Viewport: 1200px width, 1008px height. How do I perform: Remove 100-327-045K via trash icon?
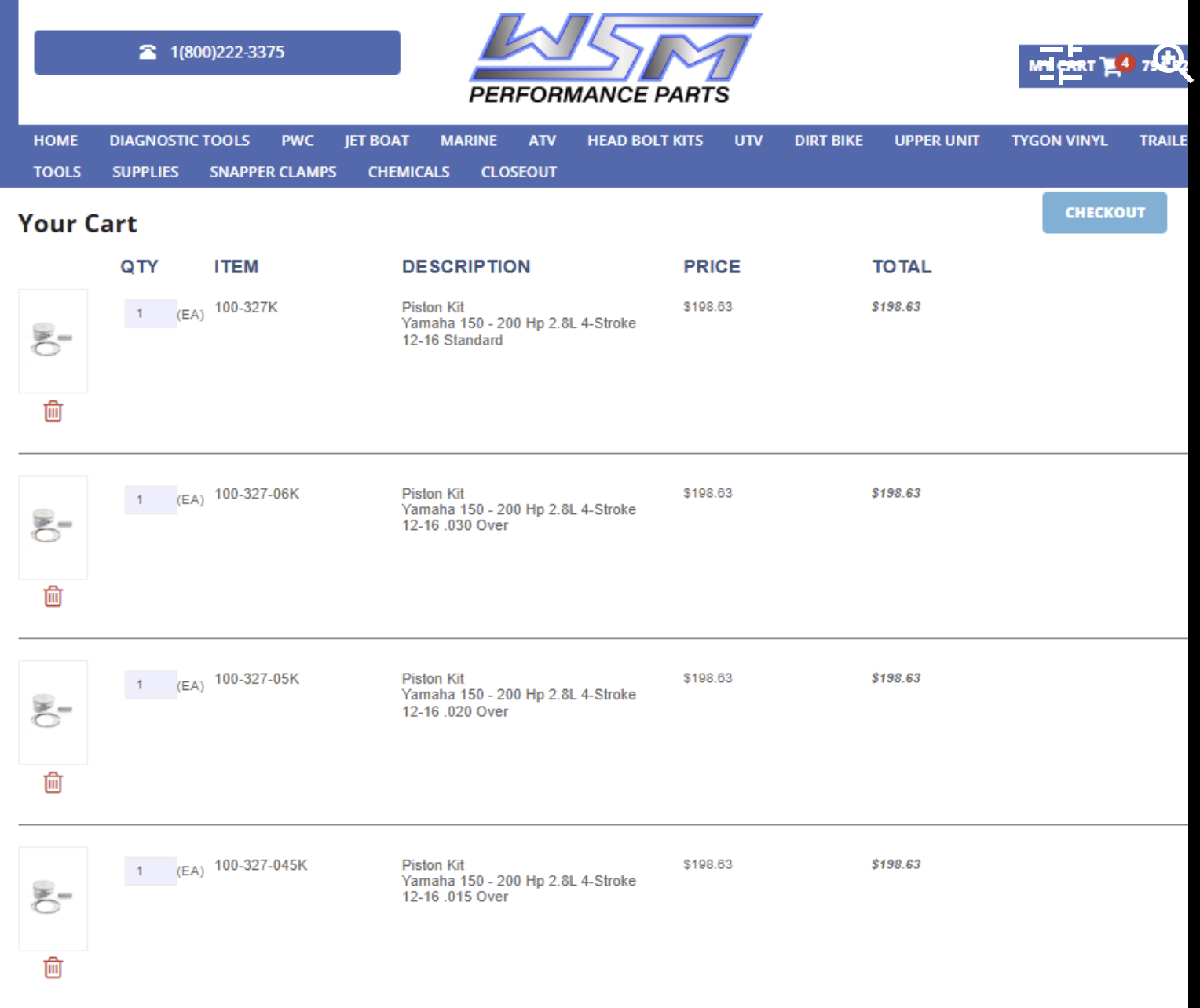coord(53,968)
